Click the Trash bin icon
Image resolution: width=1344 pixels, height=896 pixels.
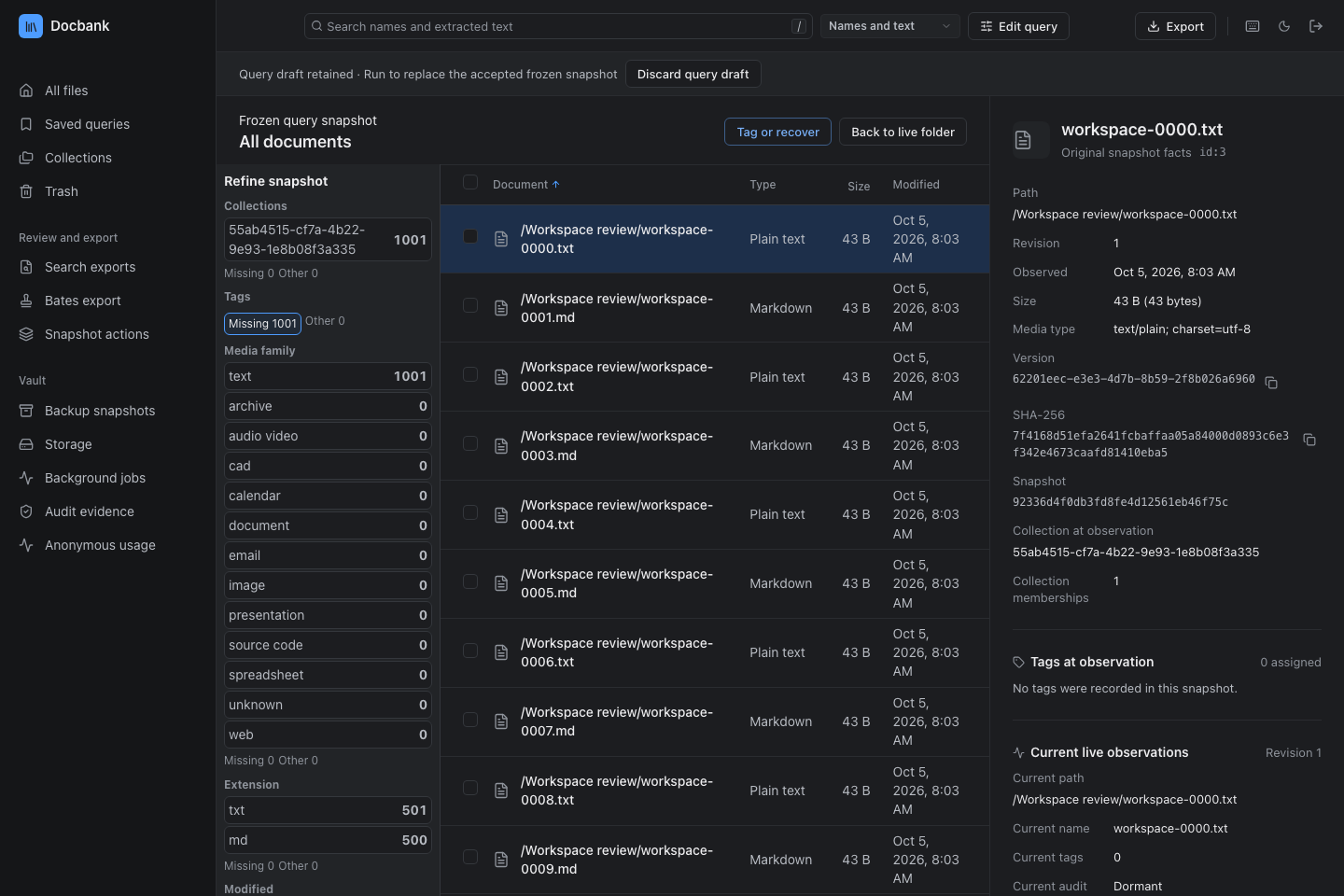(26, 191)
